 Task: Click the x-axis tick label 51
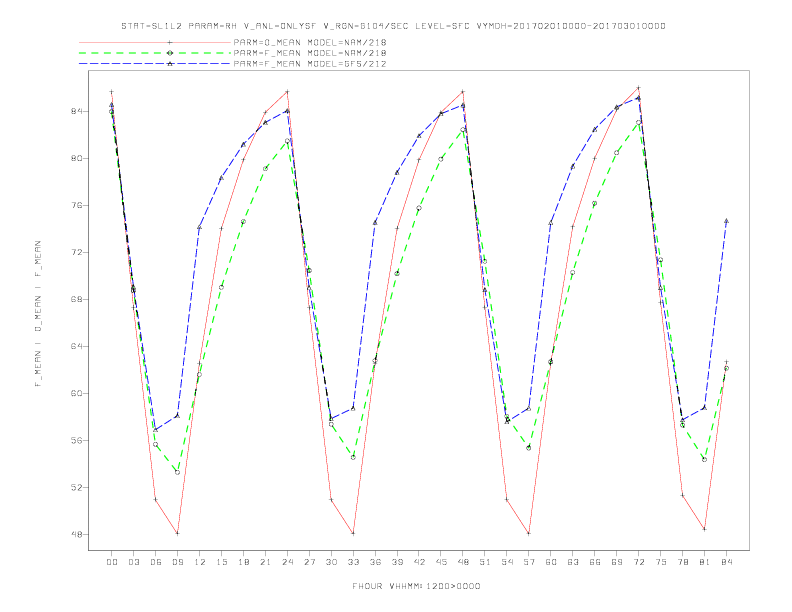[485, 562]
